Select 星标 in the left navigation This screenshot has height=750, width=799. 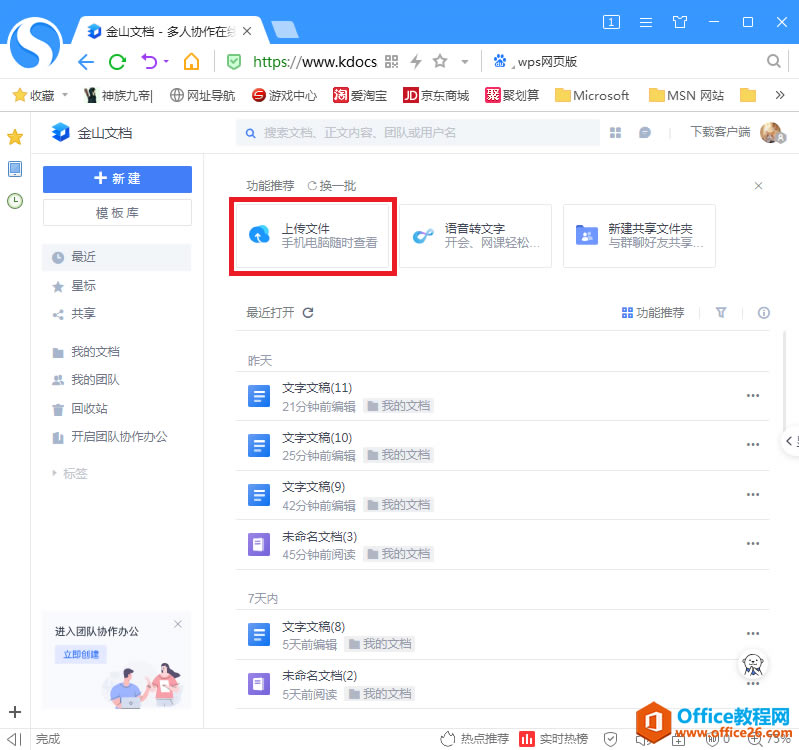[x=83, y=286]
